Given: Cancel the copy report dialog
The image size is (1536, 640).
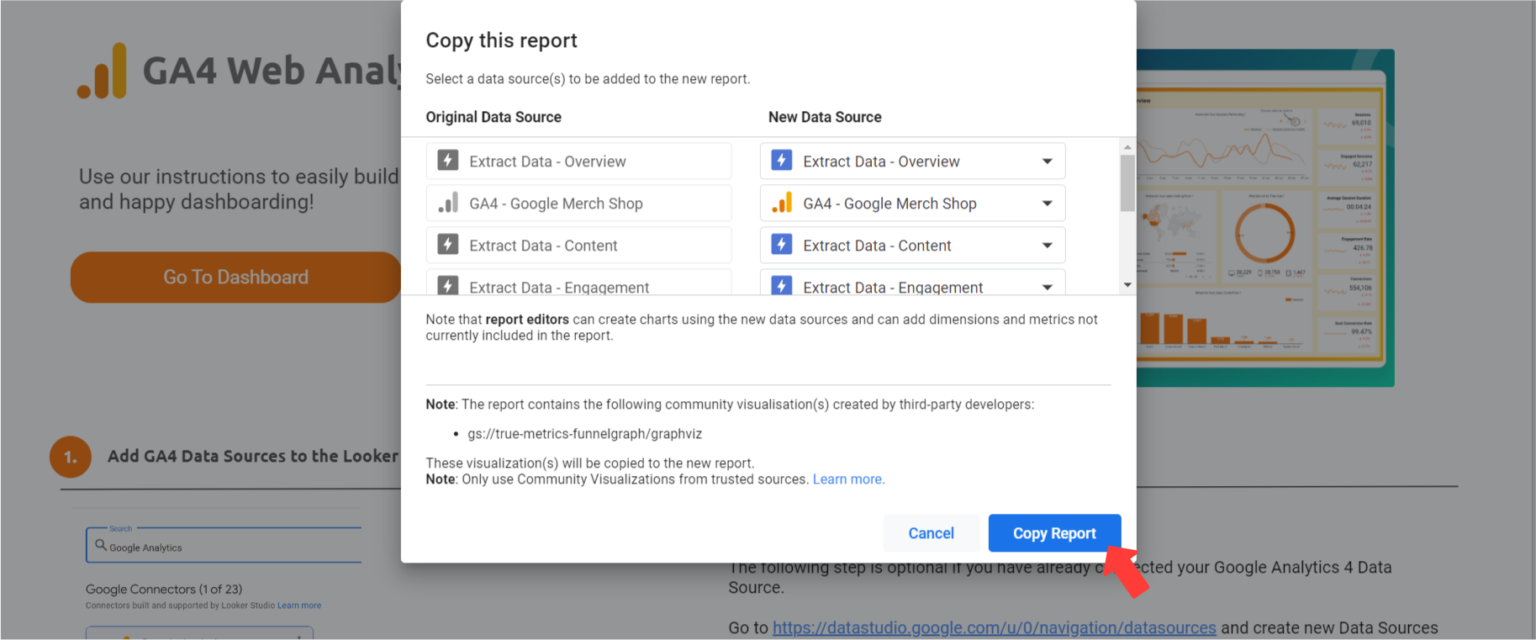Looking at the screenshot, I should tap(930, 533).
